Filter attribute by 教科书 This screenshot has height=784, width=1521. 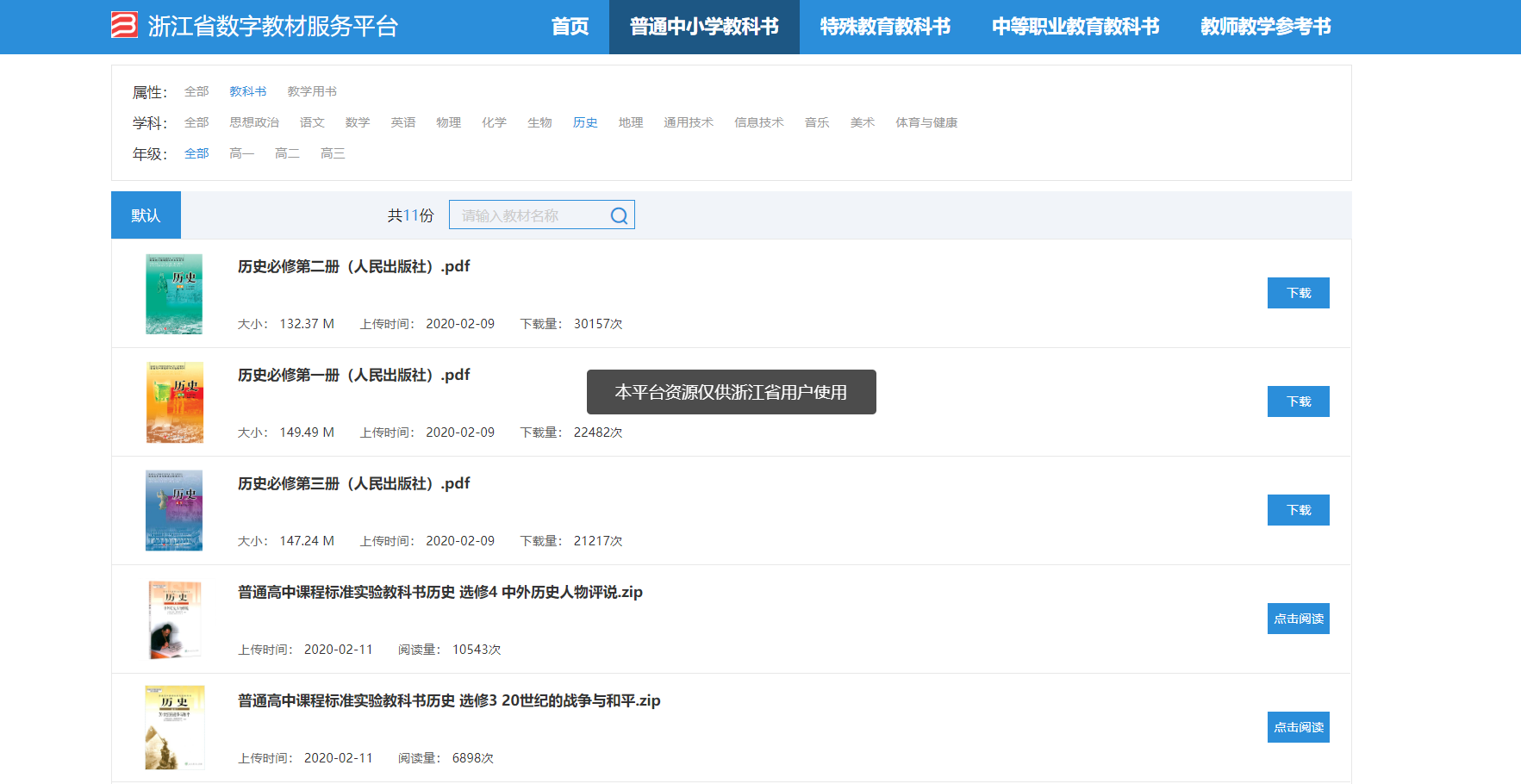pyautogui.click(x=248, y=91)
